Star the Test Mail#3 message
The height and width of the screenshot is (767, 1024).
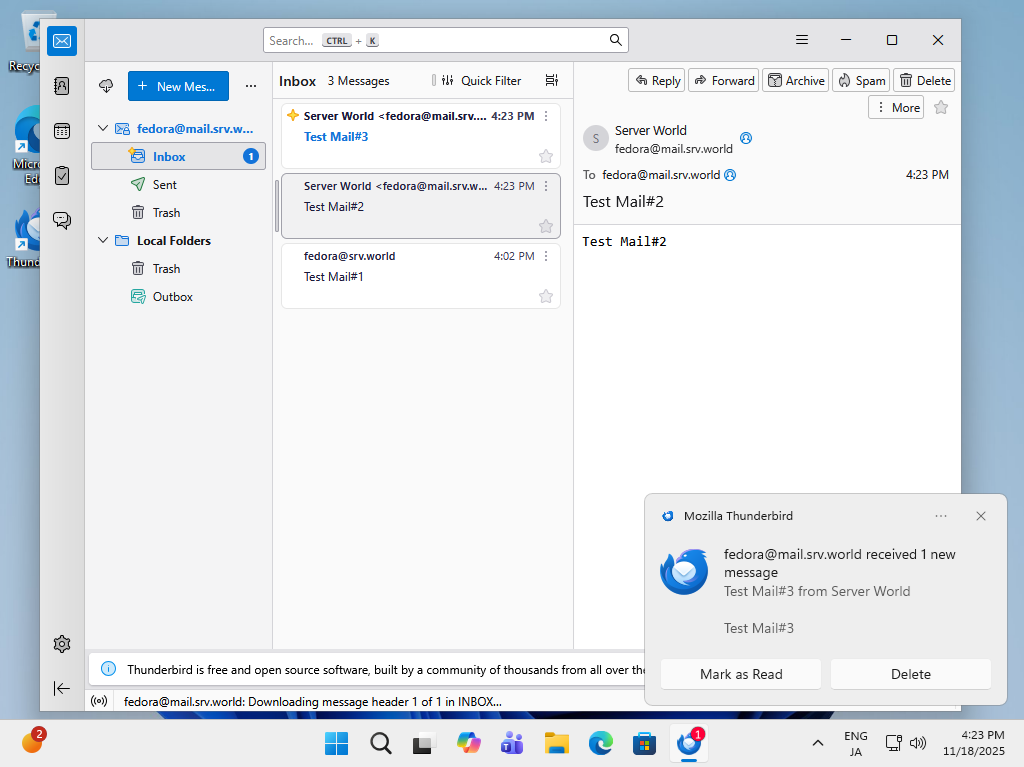pyautogui.click(x=546, y=156)
